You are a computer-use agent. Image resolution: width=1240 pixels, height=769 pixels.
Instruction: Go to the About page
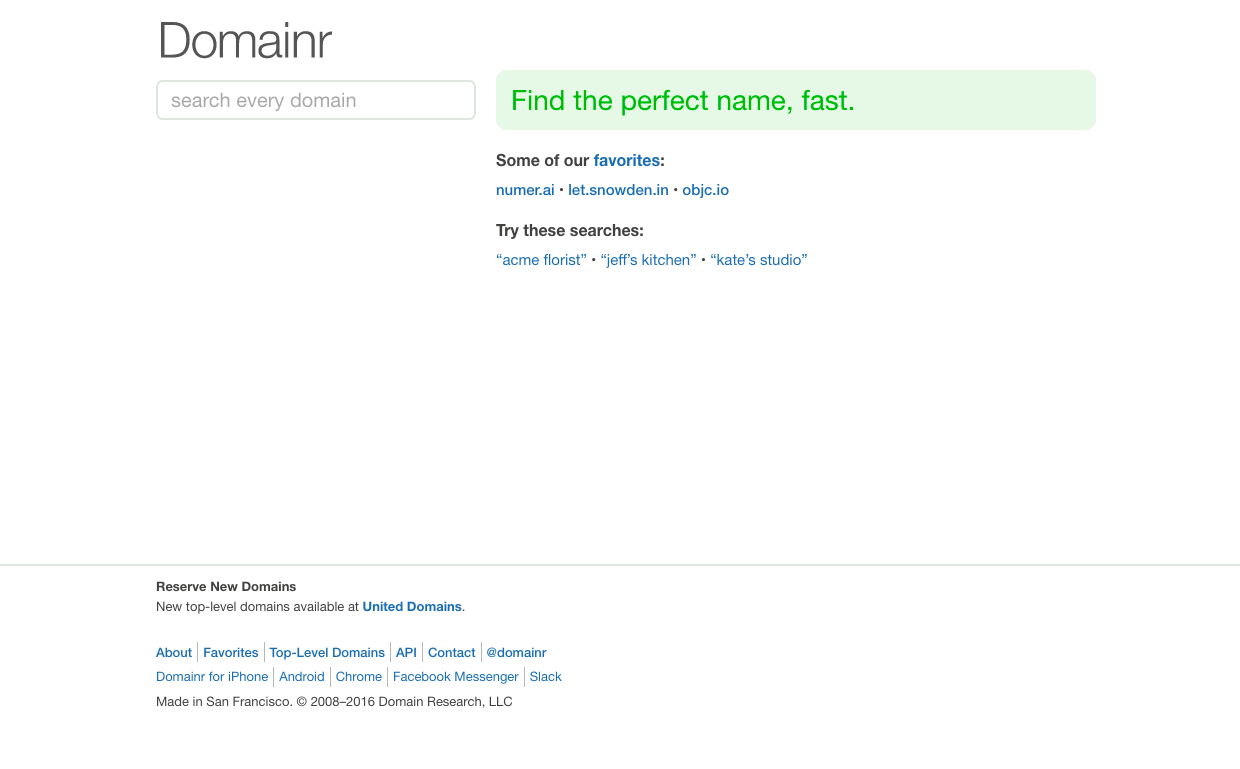click(174, 653)
